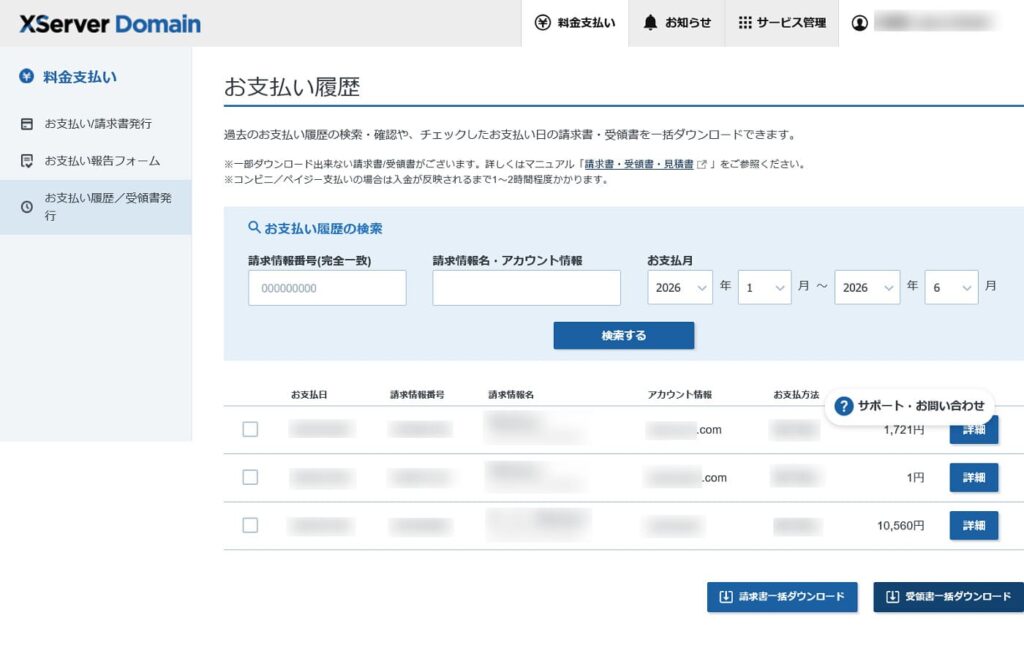Viewport: 1024px width, 664px height.
Task: Click the 請求情報名 column header
Action: pyautogui.click(x=511, y=394)
